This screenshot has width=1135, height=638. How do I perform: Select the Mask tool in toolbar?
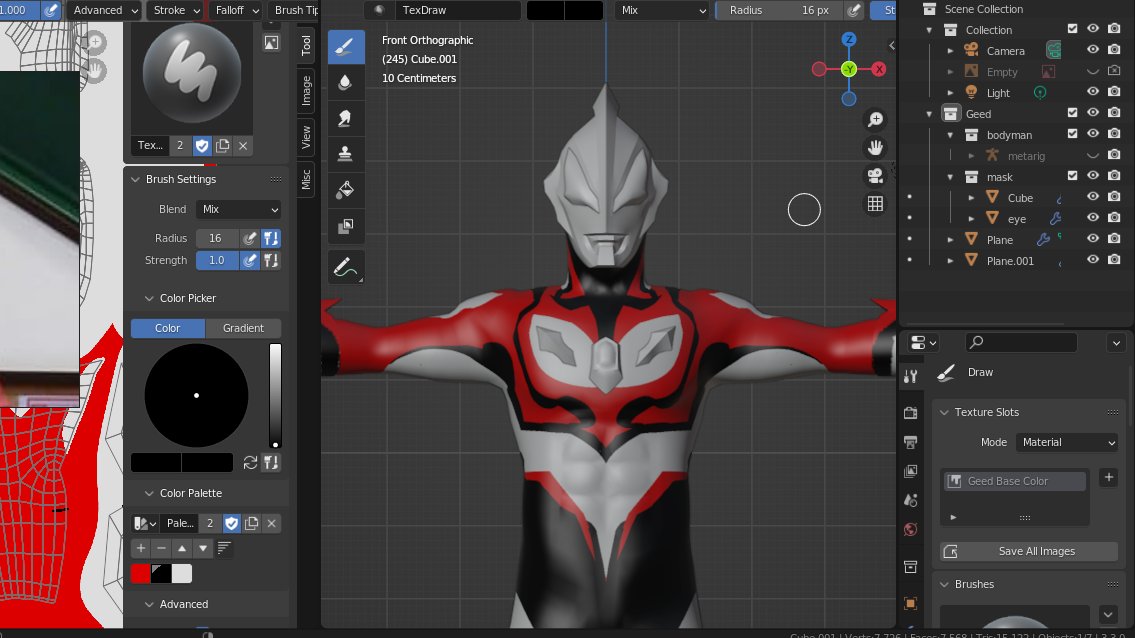click(346, 226)
